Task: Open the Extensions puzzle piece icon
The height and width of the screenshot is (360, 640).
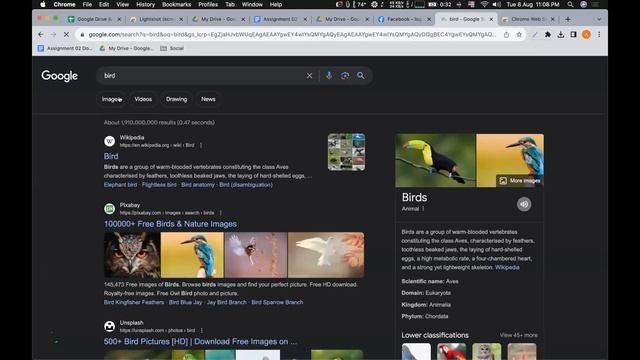Action: (548, 35)
